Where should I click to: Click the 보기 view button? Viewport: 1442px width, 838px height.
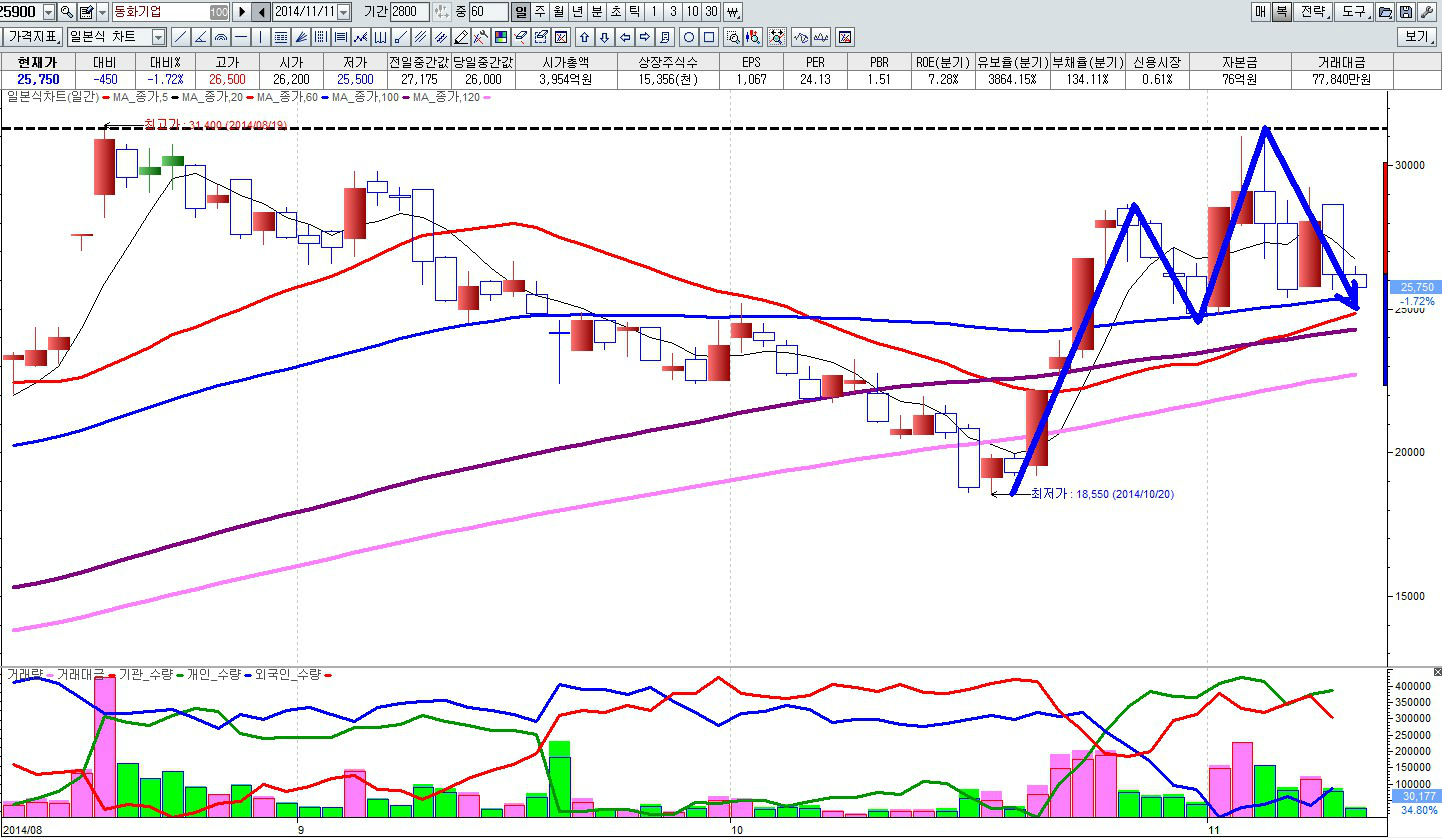click(x=1417, y=37)
